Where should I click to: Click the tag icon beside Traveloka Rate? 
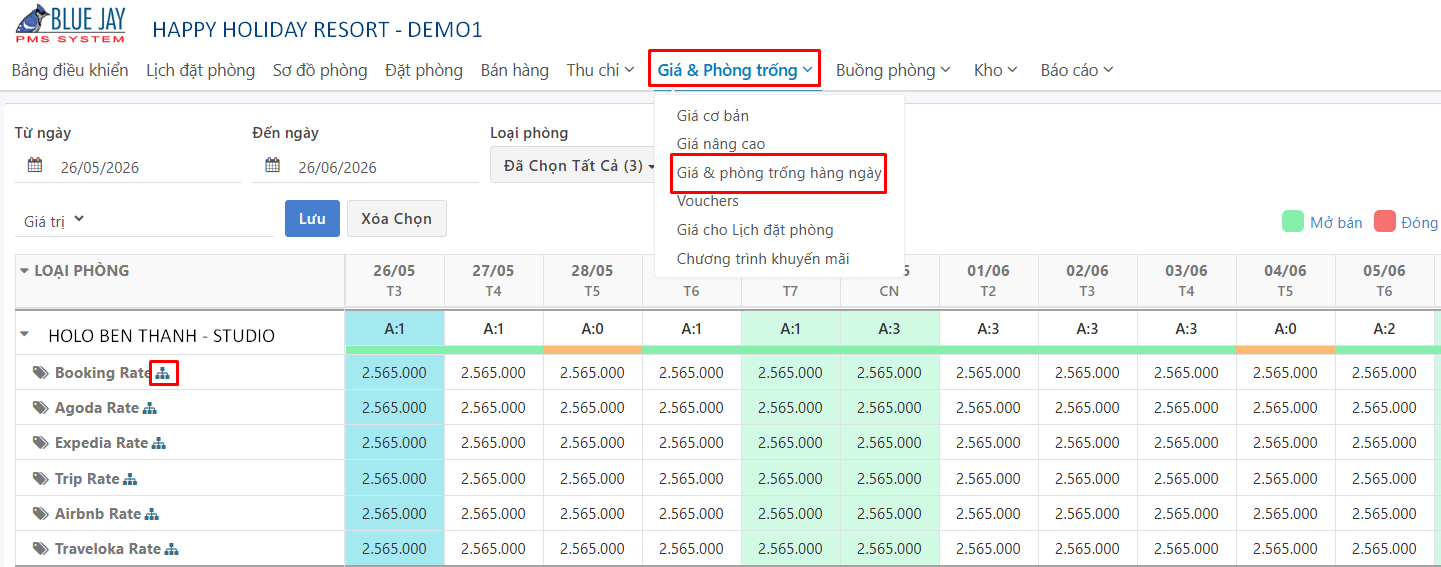coord(40,549)
